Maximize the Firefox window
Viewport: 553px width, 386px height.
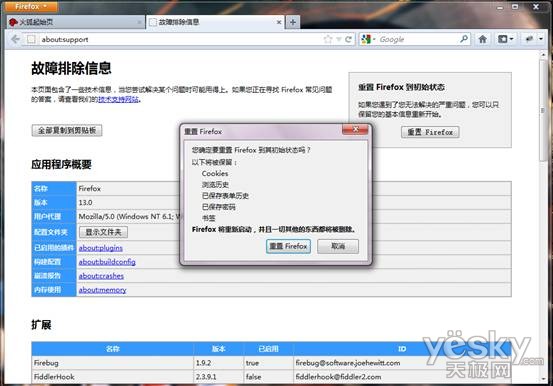(x=515, y=7)
